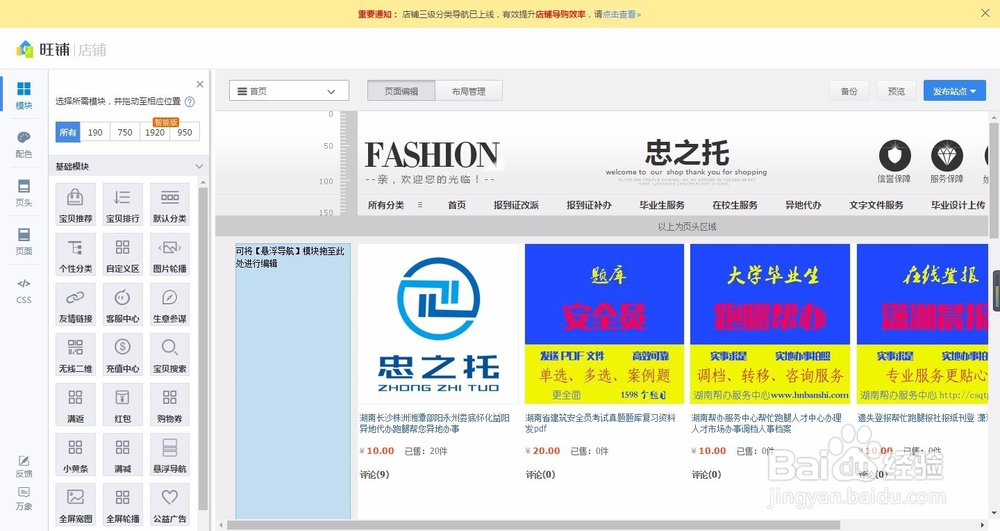1000x531 pixels.
Task: Click the 信誉保障 shield badge
Action: click(894, 162)
